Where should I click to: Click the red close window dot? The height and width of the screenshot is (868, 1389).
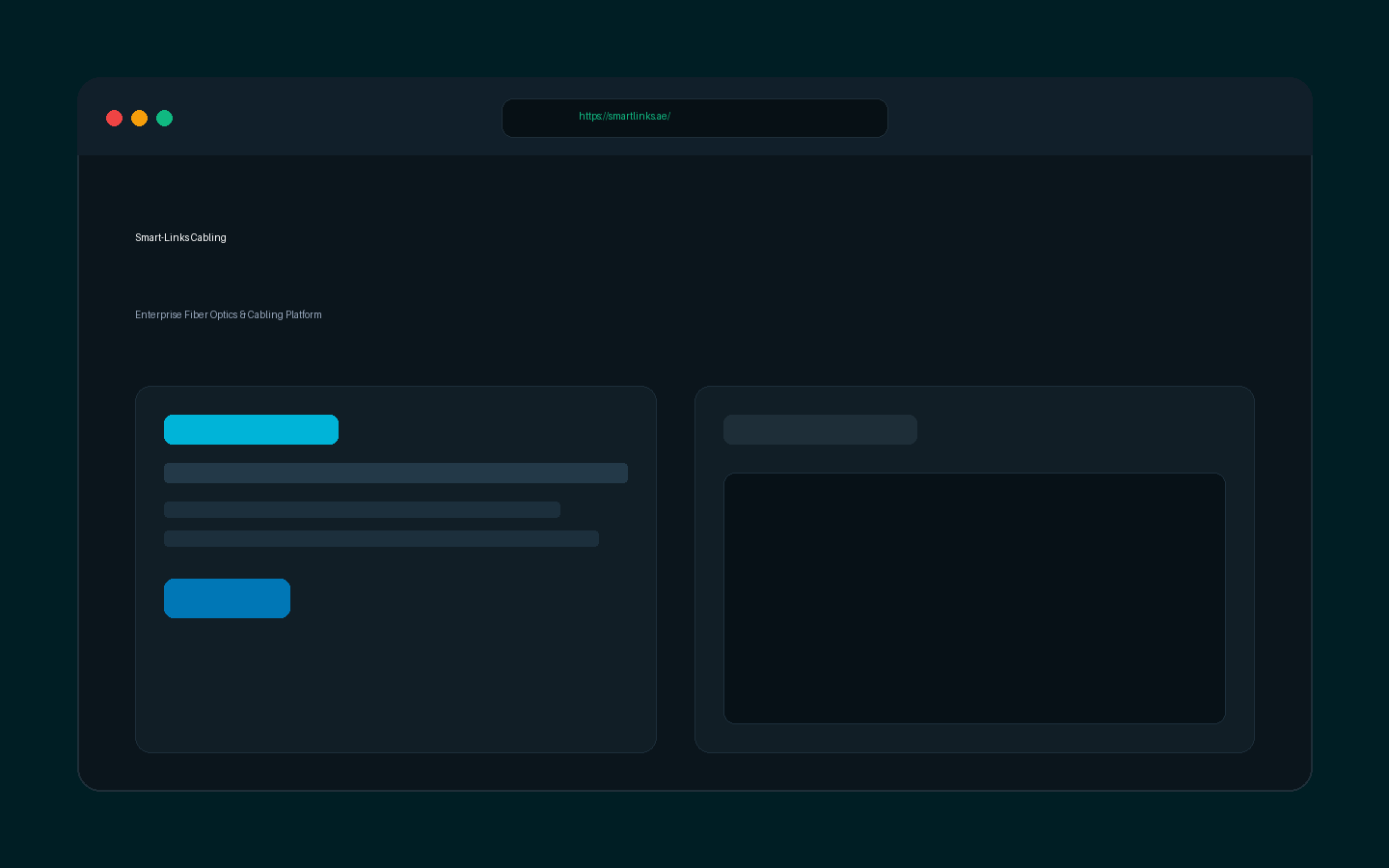pos(114,118)
